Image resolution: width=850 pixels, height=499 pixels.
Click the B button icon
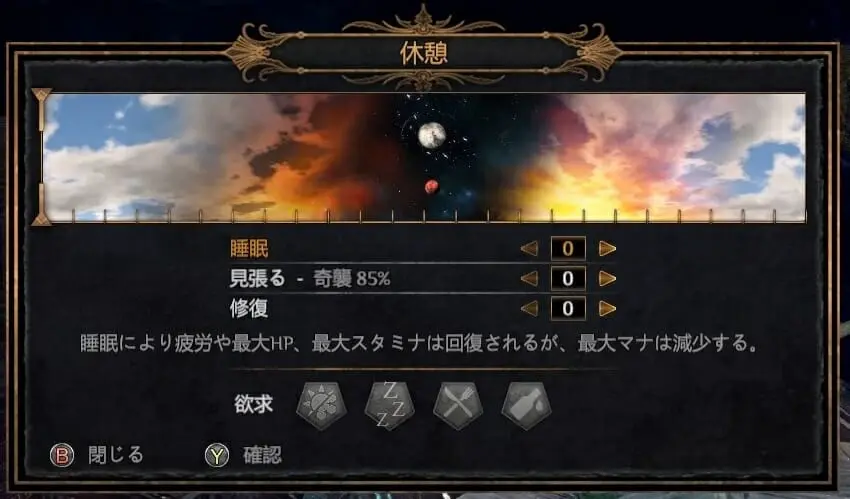62,455
